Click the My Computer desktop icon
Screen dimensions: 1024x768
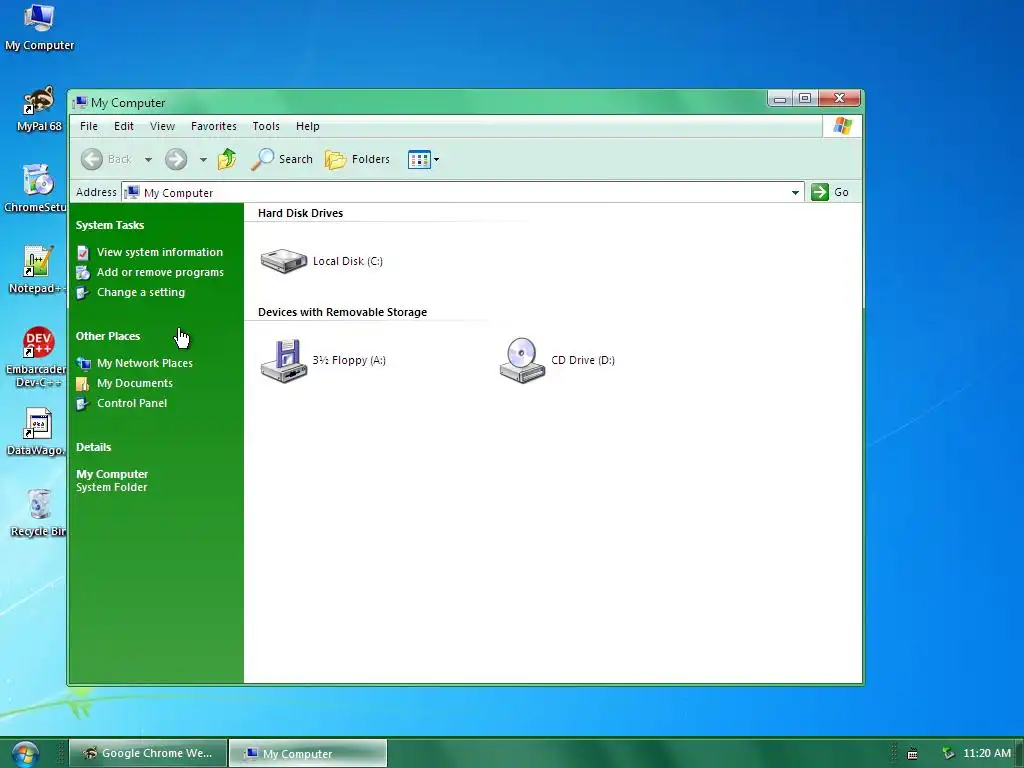39,27
